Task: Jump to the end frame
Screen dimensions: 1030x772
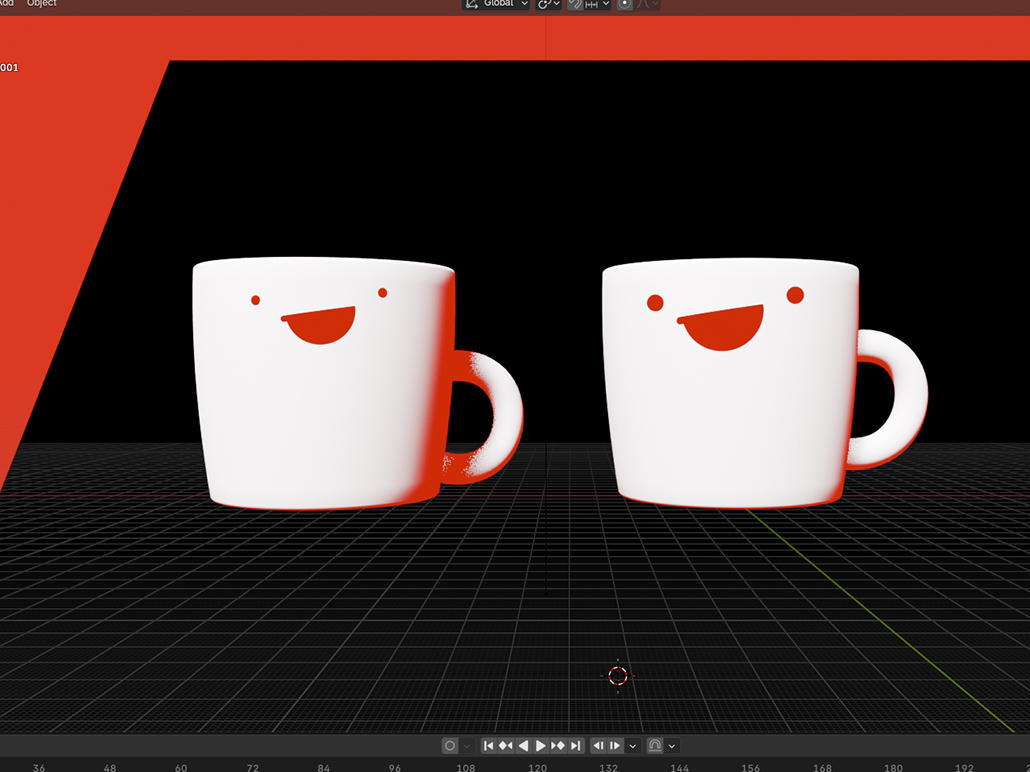Action: (x=576, y=746)
